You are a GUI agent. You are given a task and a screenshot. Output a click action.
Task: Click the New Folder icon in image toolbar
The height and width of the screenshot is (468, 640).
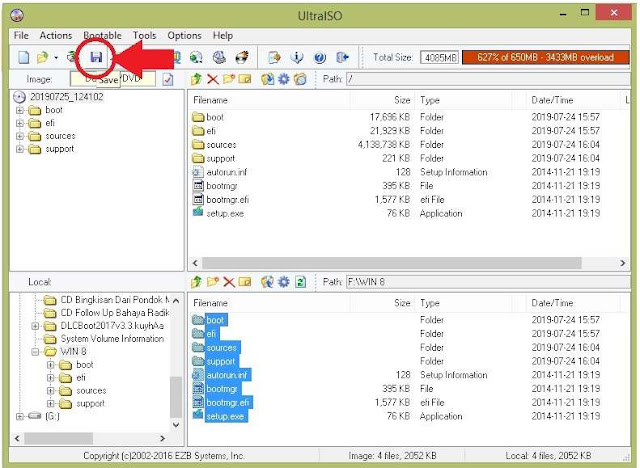tap(229, 79)
